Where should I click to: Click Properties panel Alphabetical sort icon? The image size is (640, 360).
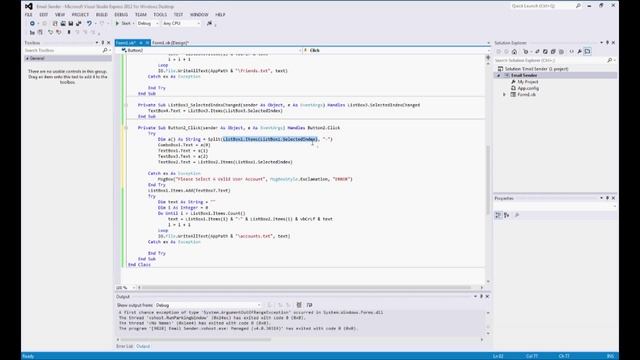tap(507, 215)
